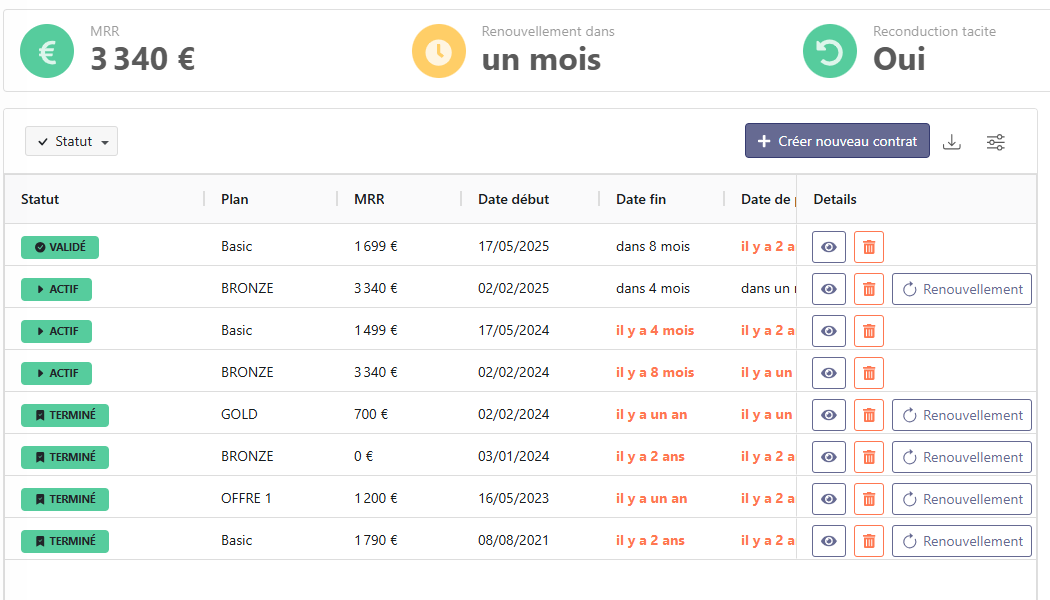Open the Statut filter dropdown

pos(72,142)
